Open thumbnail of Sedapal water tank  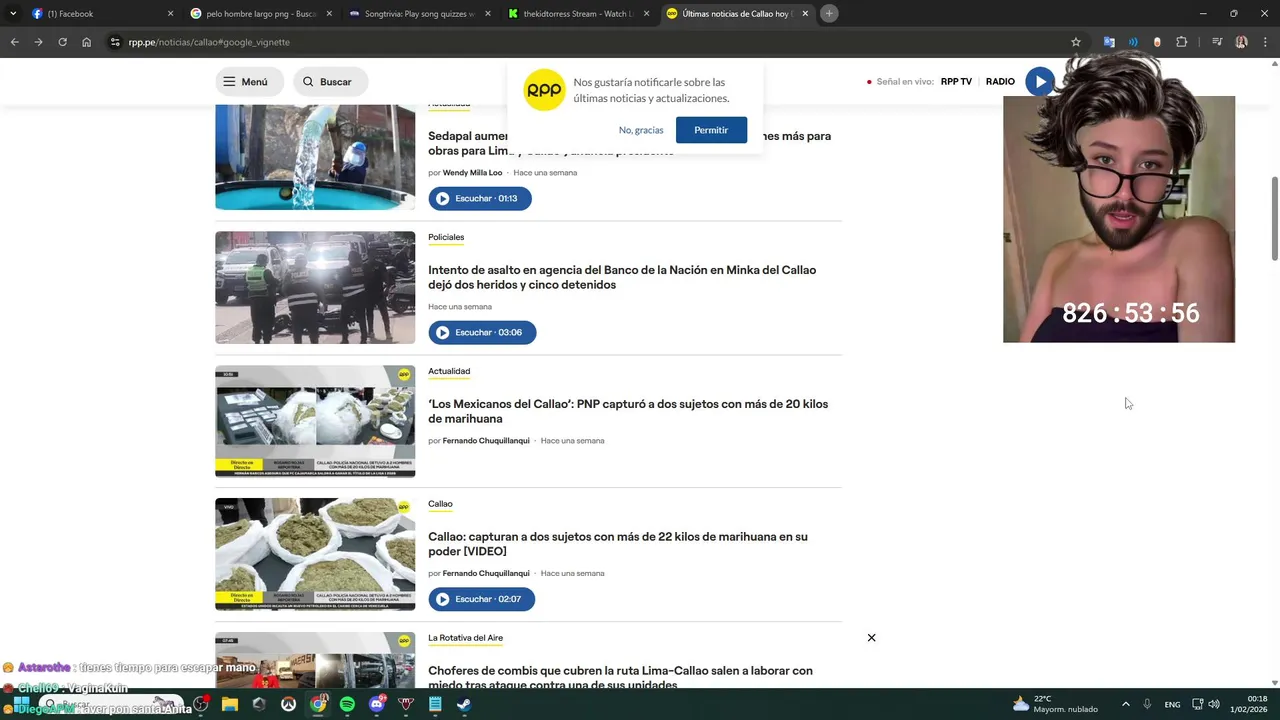coord(315,157)
